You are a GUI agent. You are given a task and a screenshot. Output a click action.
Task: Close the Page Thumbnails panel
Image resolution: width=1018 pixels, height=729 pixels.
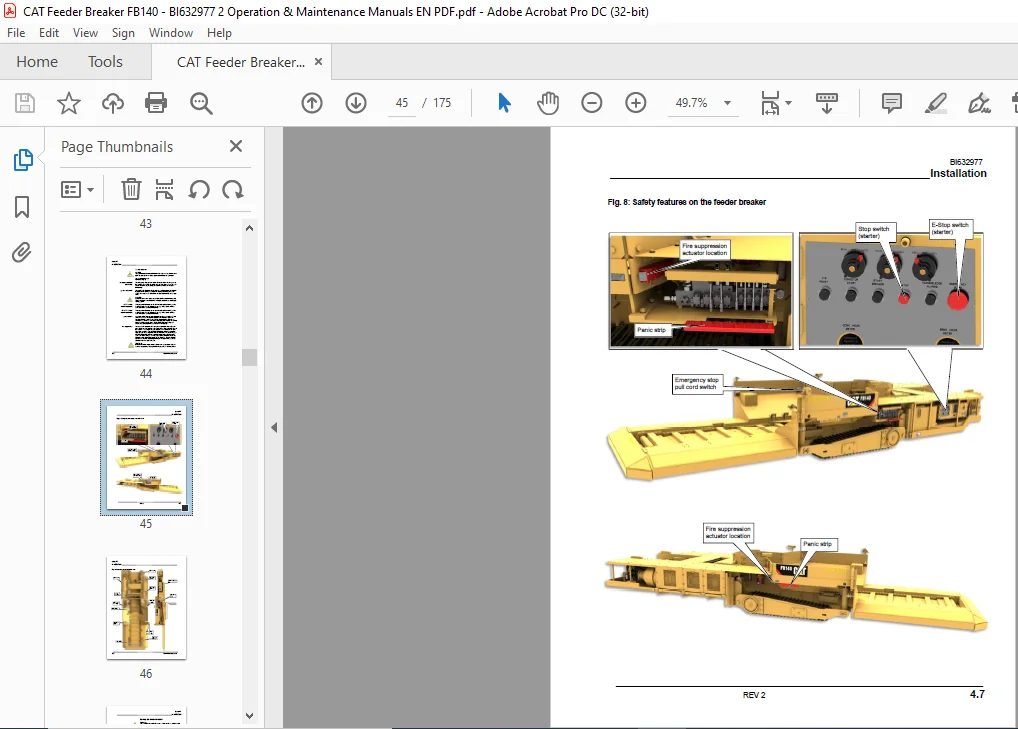[x=236, y=146]
